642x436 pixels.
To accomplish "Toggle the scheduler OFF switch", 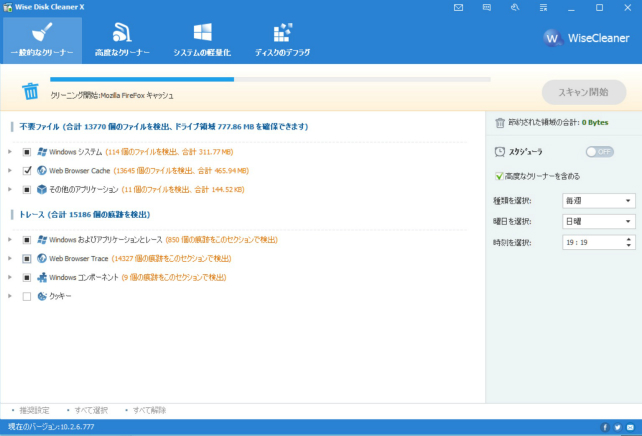I will click(599, 152).
